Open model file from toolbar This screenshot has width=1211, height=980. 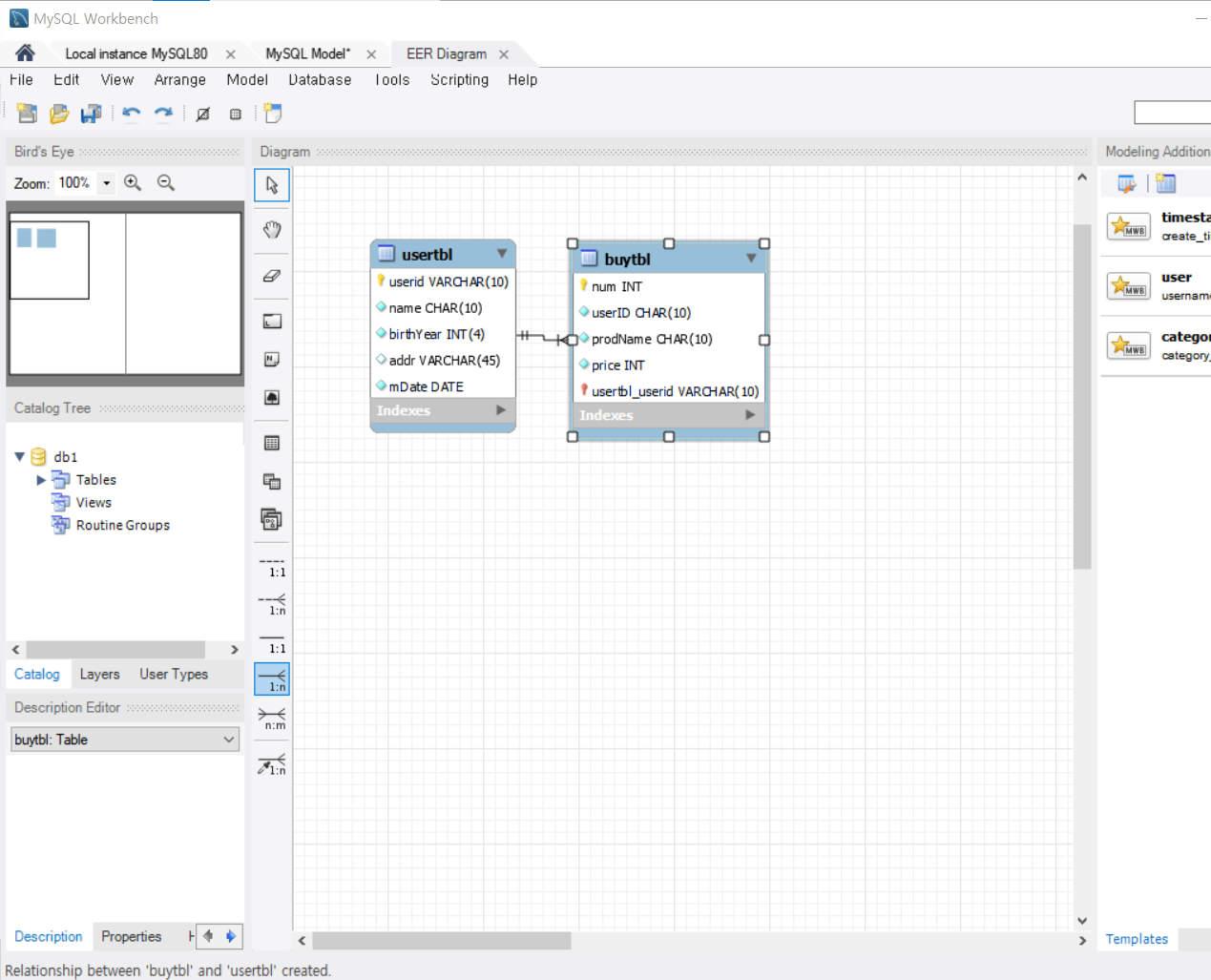pos(59,114)
